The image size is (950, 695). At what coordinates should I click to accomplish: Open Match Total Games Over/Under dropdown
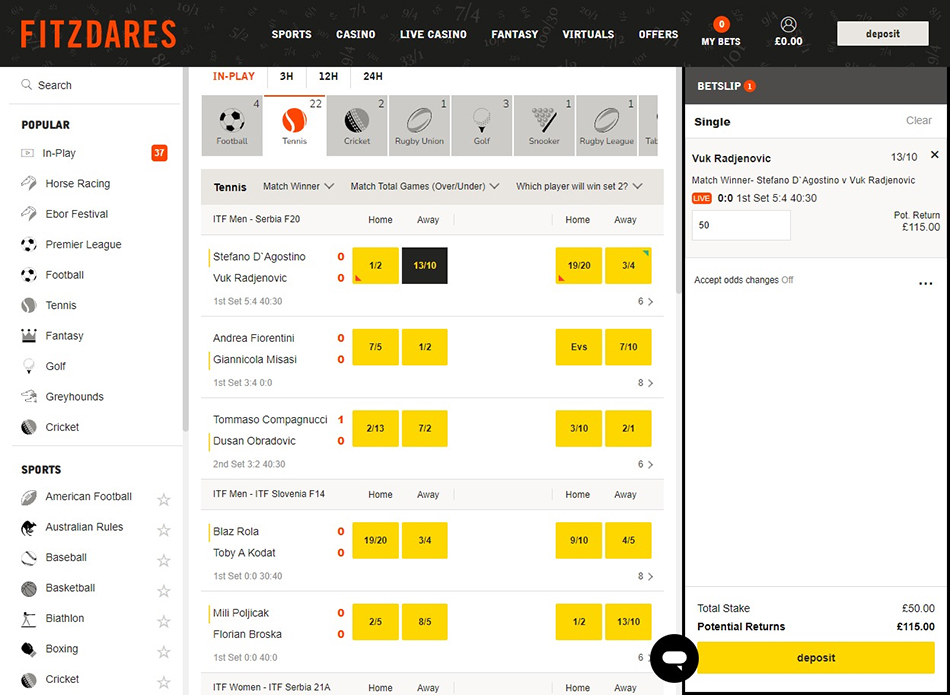(425, 187)
